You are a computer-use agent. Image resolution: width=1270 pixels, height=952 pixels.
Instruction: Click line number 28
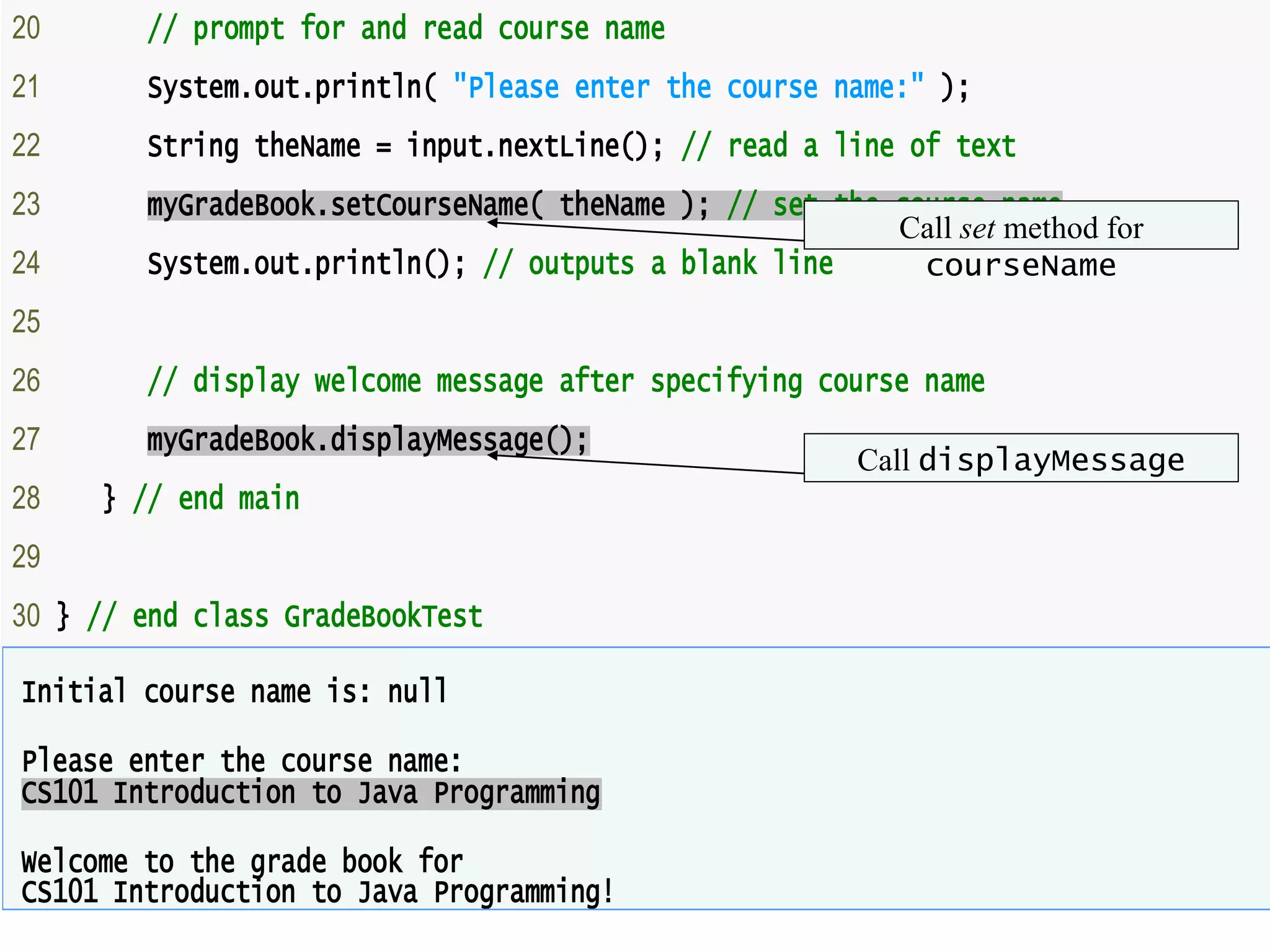point(26,498)
